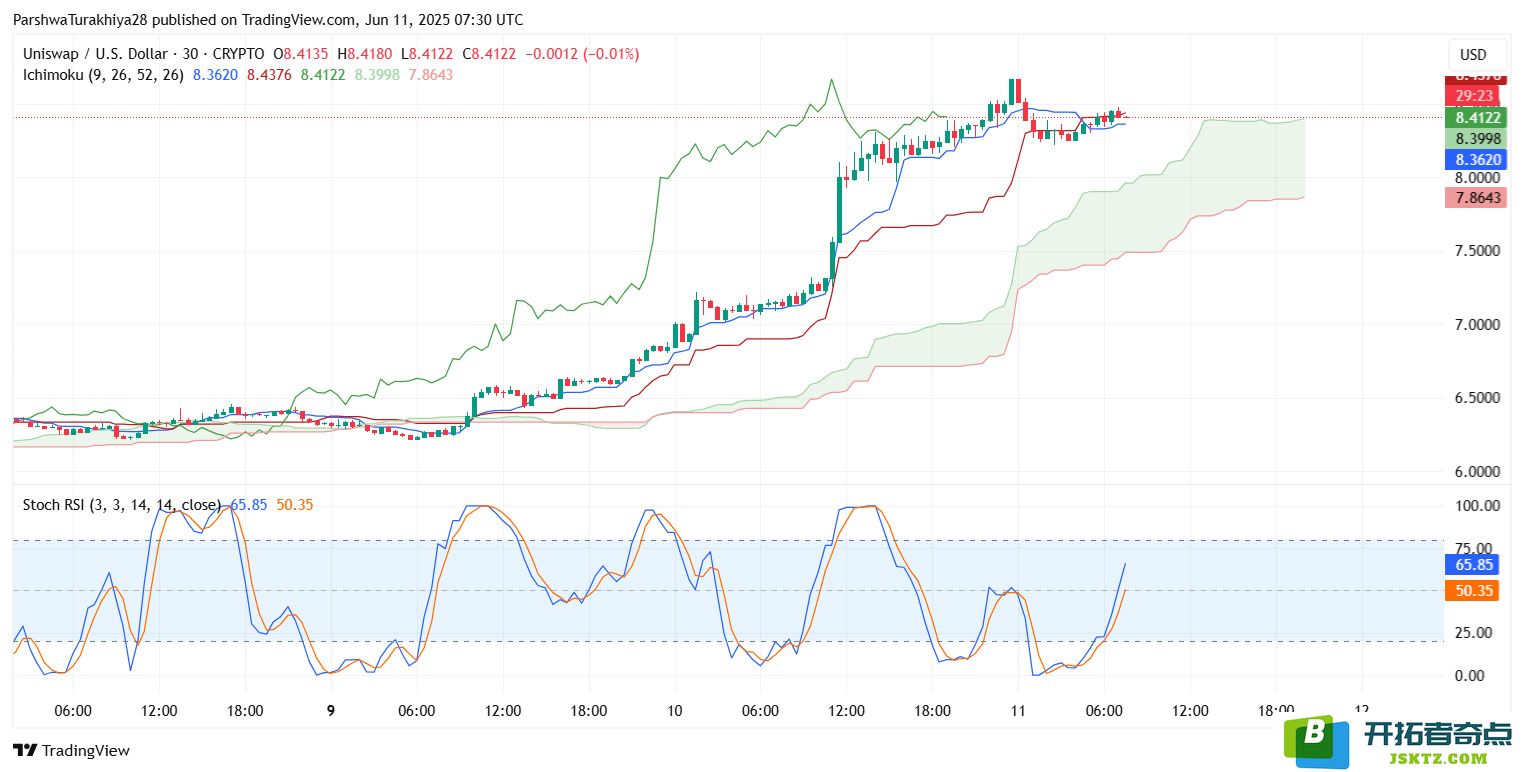
Task: Click blue 65.85 value in Stoch RSI legend
Action: click(x=248, y=505)
